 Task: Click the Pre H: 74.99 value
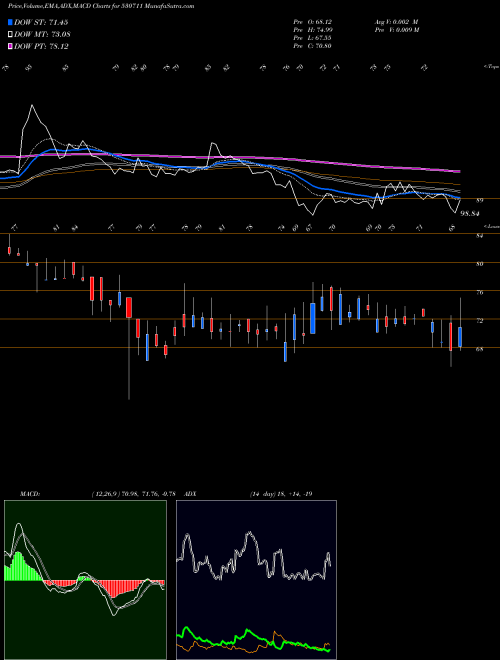313,30
